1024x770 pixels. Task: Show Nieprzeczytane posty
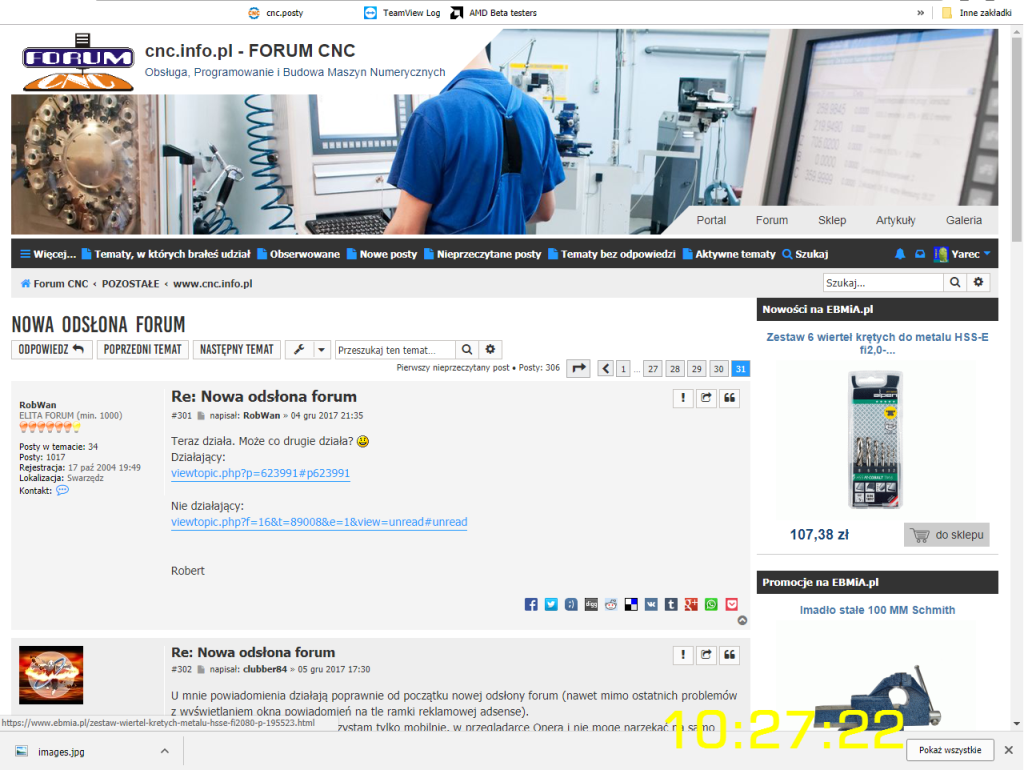[483, 254]
